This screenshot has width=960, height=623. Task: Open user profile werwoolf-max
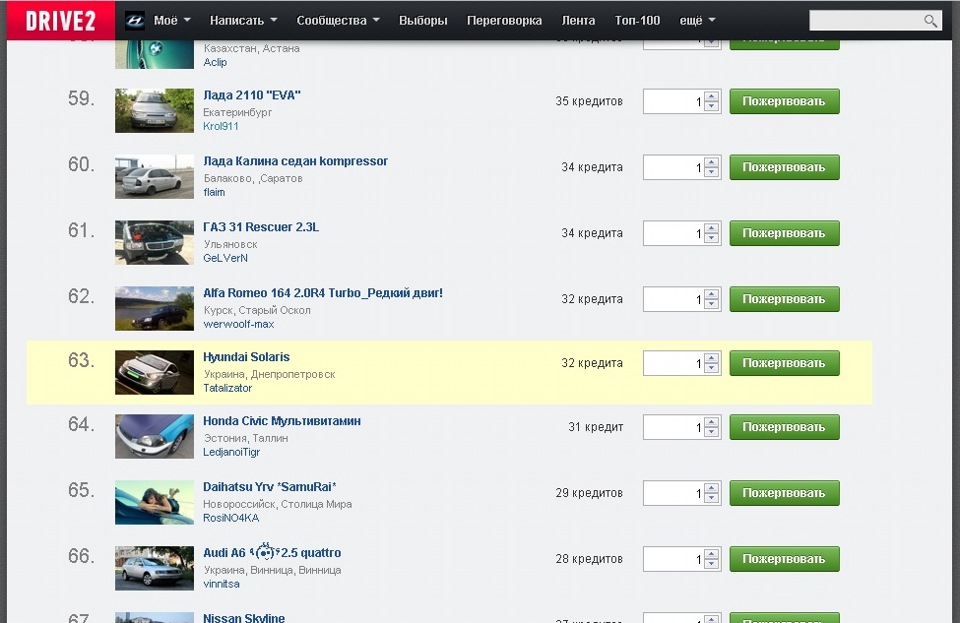click(x=238, y=324)
